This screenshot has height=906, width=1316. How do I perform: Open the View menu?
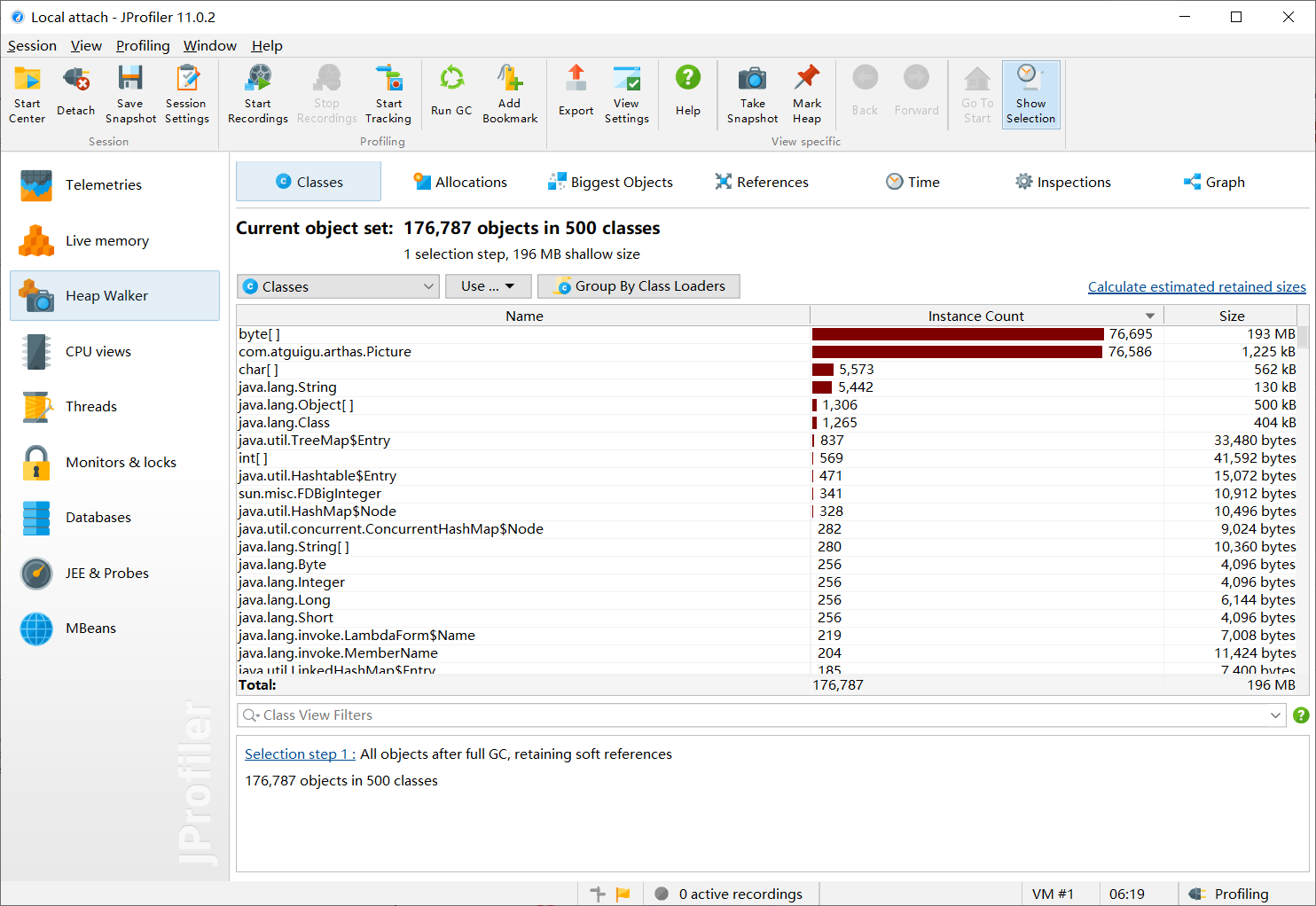coord(86,46)
